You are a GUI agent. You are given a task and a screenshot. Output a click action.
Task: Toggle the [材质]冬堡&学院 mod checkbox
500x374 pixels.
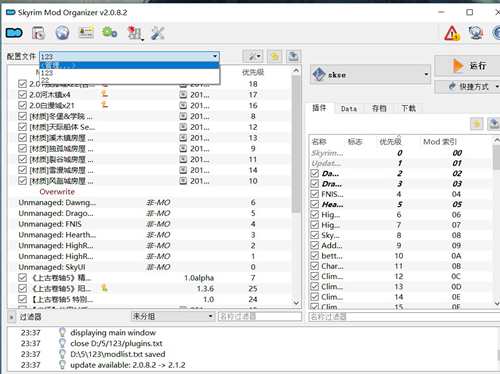tap(22, 116)
